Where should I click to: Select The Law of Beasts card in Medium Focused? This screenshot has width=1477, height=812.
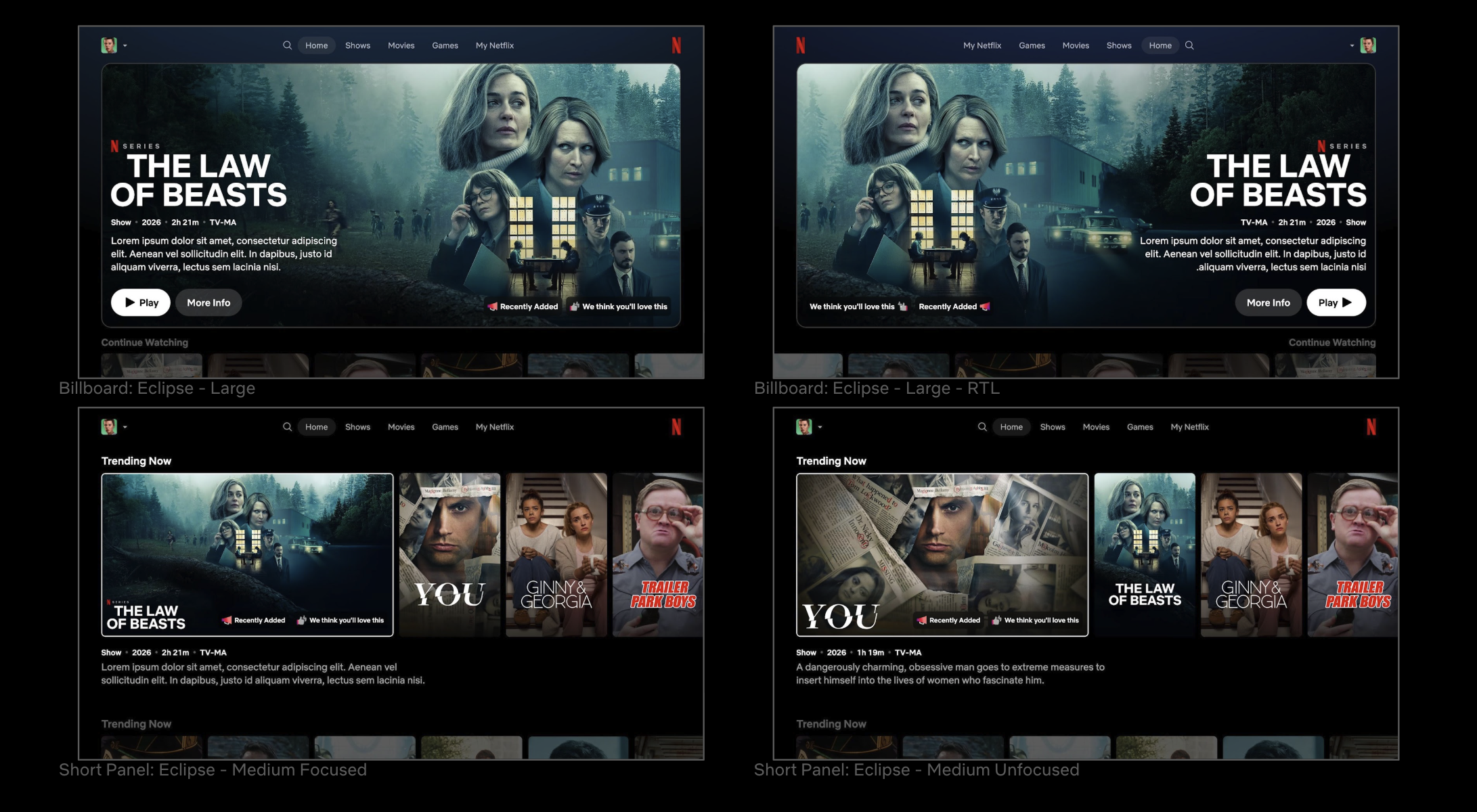pyautogui.click(x=247, y=555)
